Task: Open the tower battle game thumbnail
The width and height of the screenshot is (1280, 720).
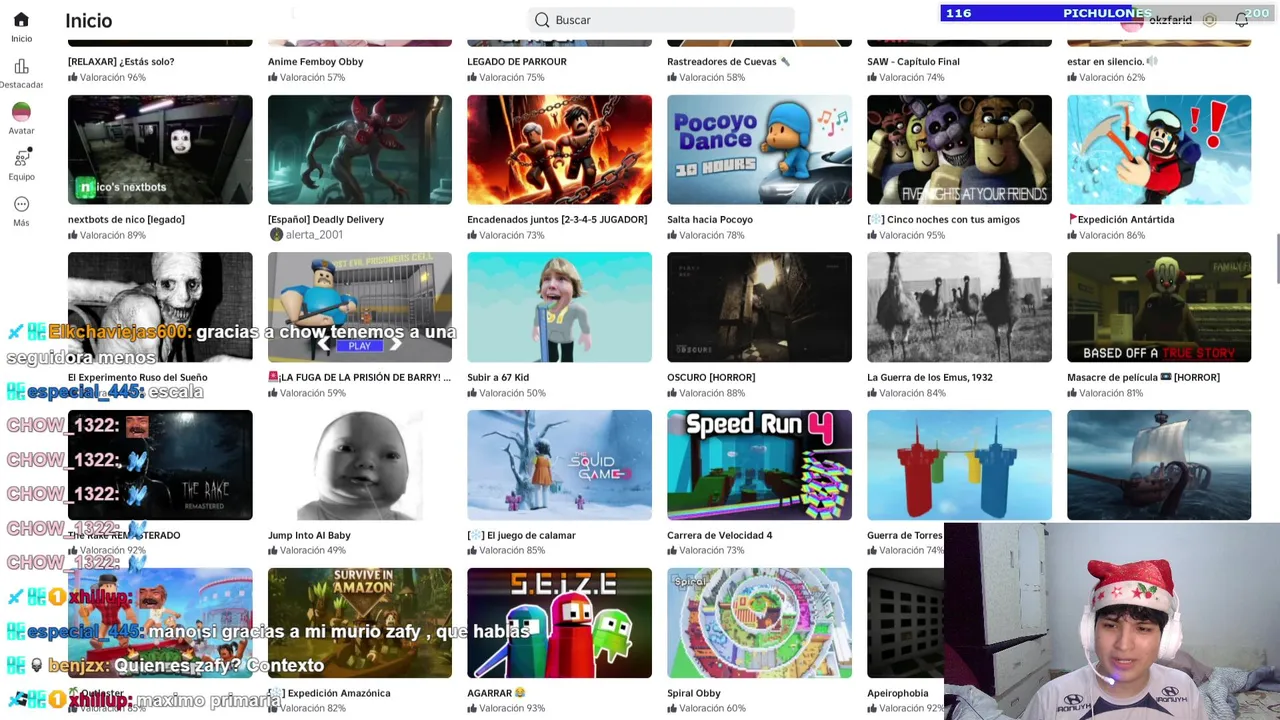Action: point(959,465)
